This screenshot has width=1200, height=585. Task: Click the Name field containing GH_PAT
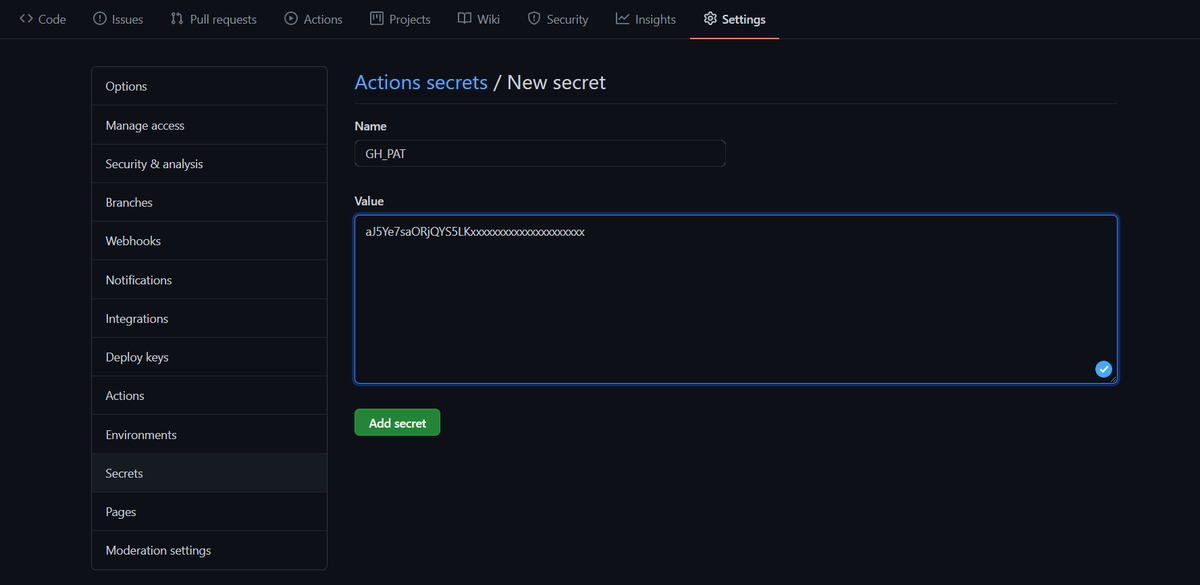pos(540,152)
